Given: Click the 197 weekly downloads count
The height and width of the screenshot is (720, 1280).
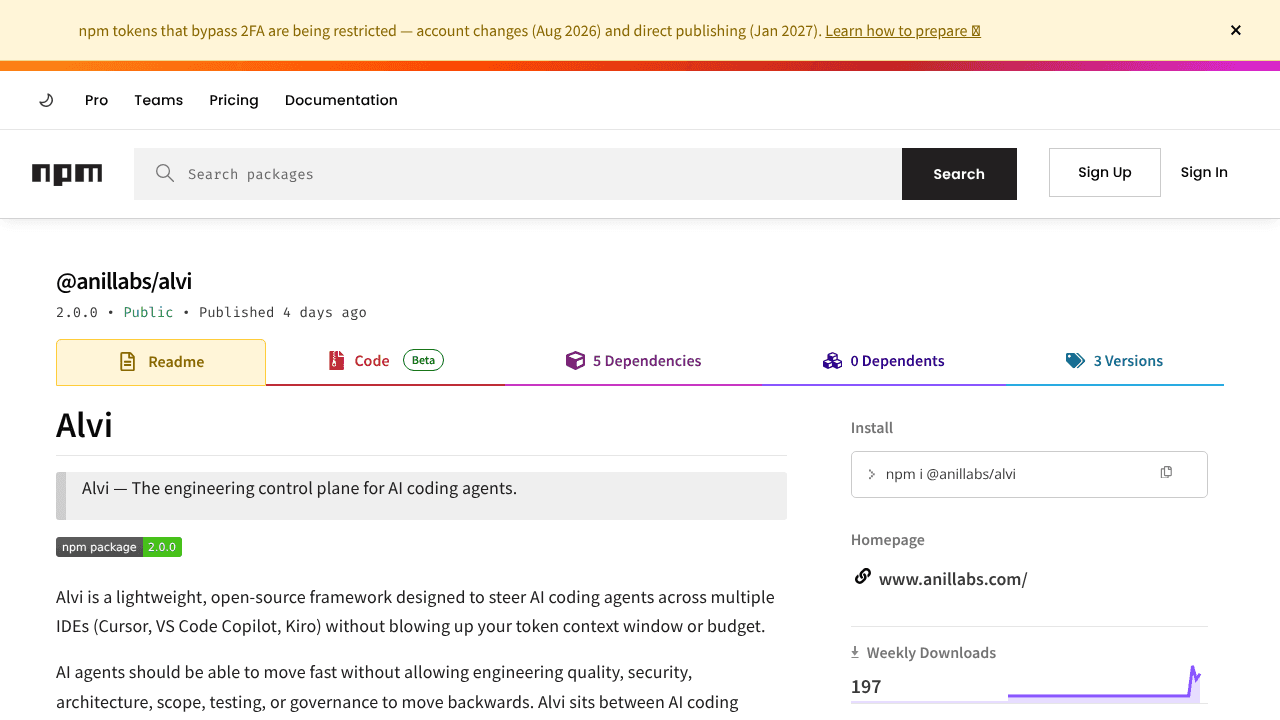Looking at the screenshot, I should [866, 687].
